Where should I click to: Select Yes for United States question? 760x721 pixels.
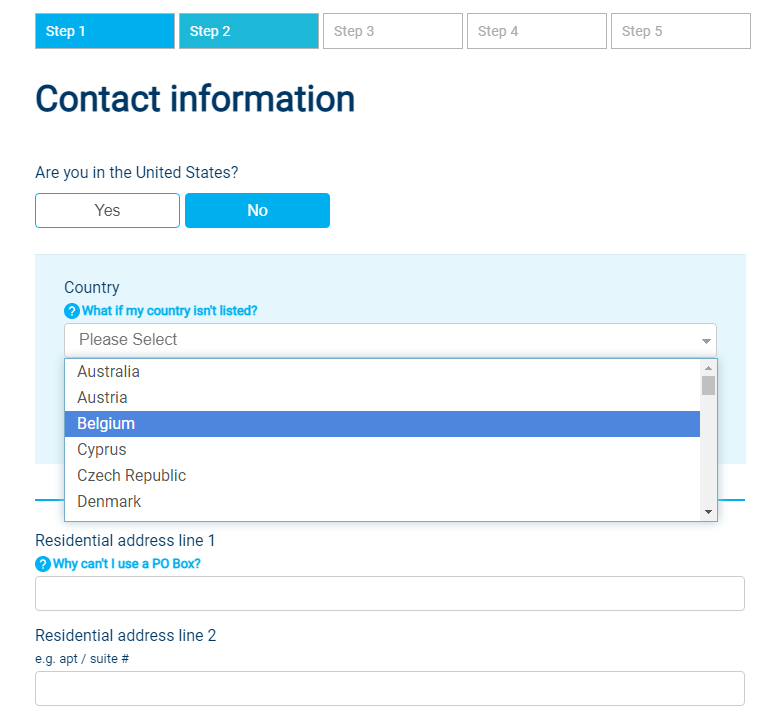(x=107, y=210)
